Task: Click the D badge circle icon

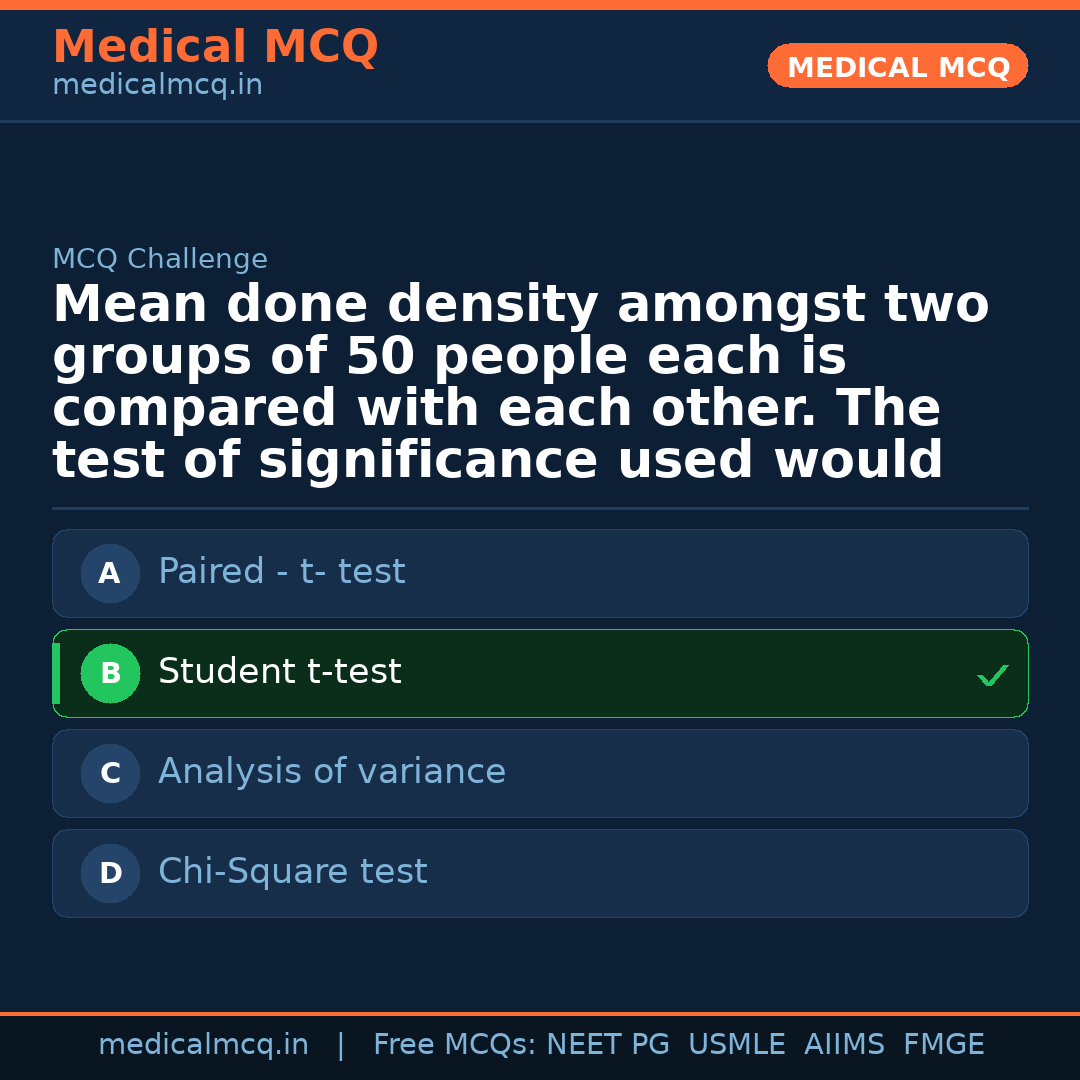Action: click(x=110, y=873)
